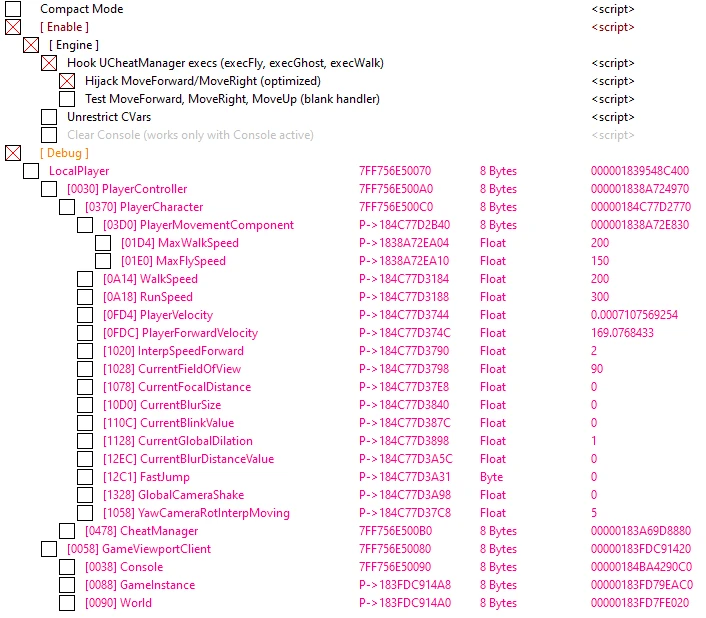Click the FastJump Byte type cell
This screenshot has height=618, width=706.
click(491, 477)
